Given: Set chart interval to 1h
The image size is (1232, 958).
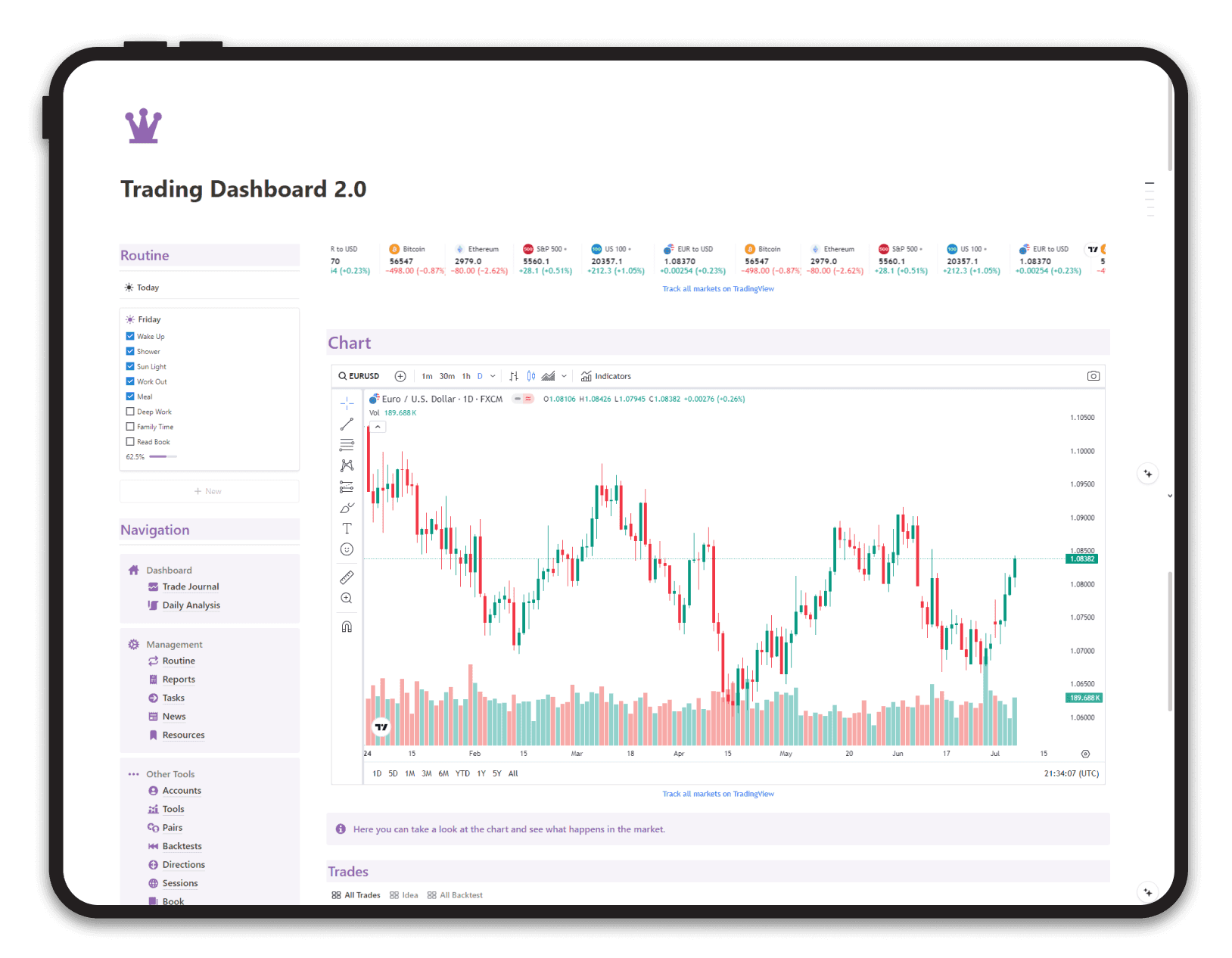Looking at the screenshot, I should click(x=466, y=376).
